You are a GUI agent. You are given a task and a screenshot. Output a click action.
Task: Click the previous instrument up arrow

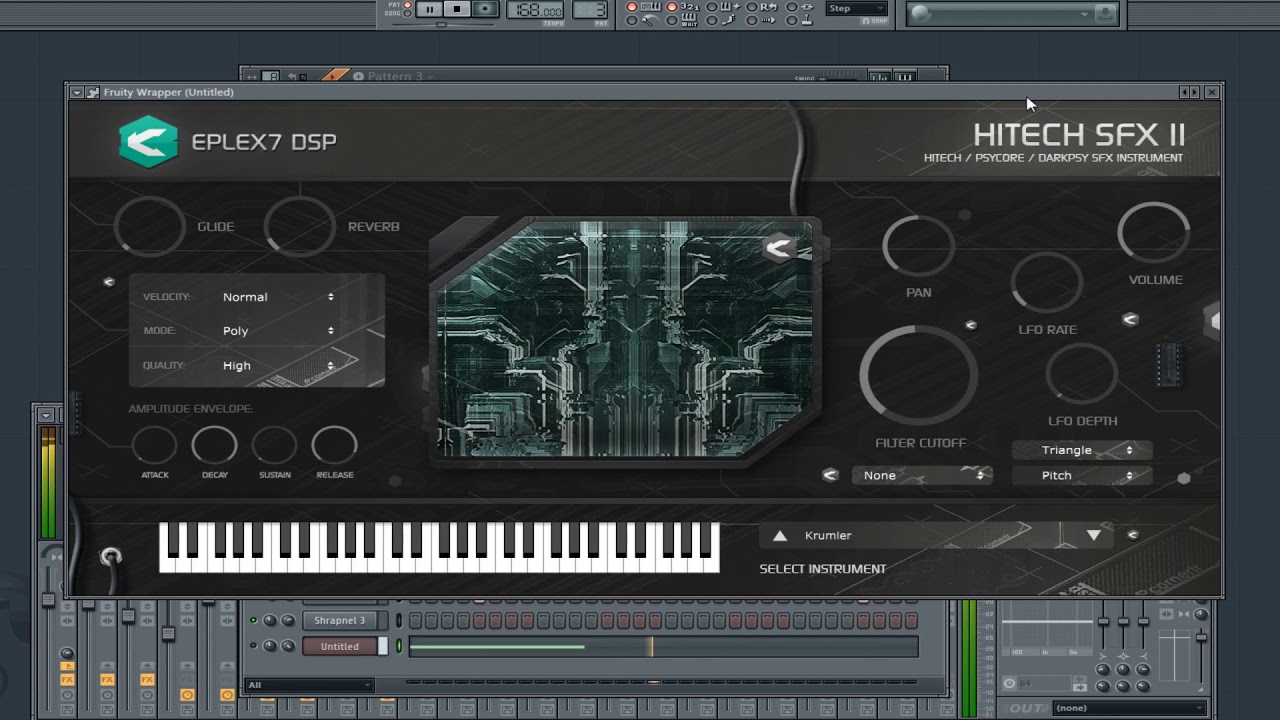point(780,535)
